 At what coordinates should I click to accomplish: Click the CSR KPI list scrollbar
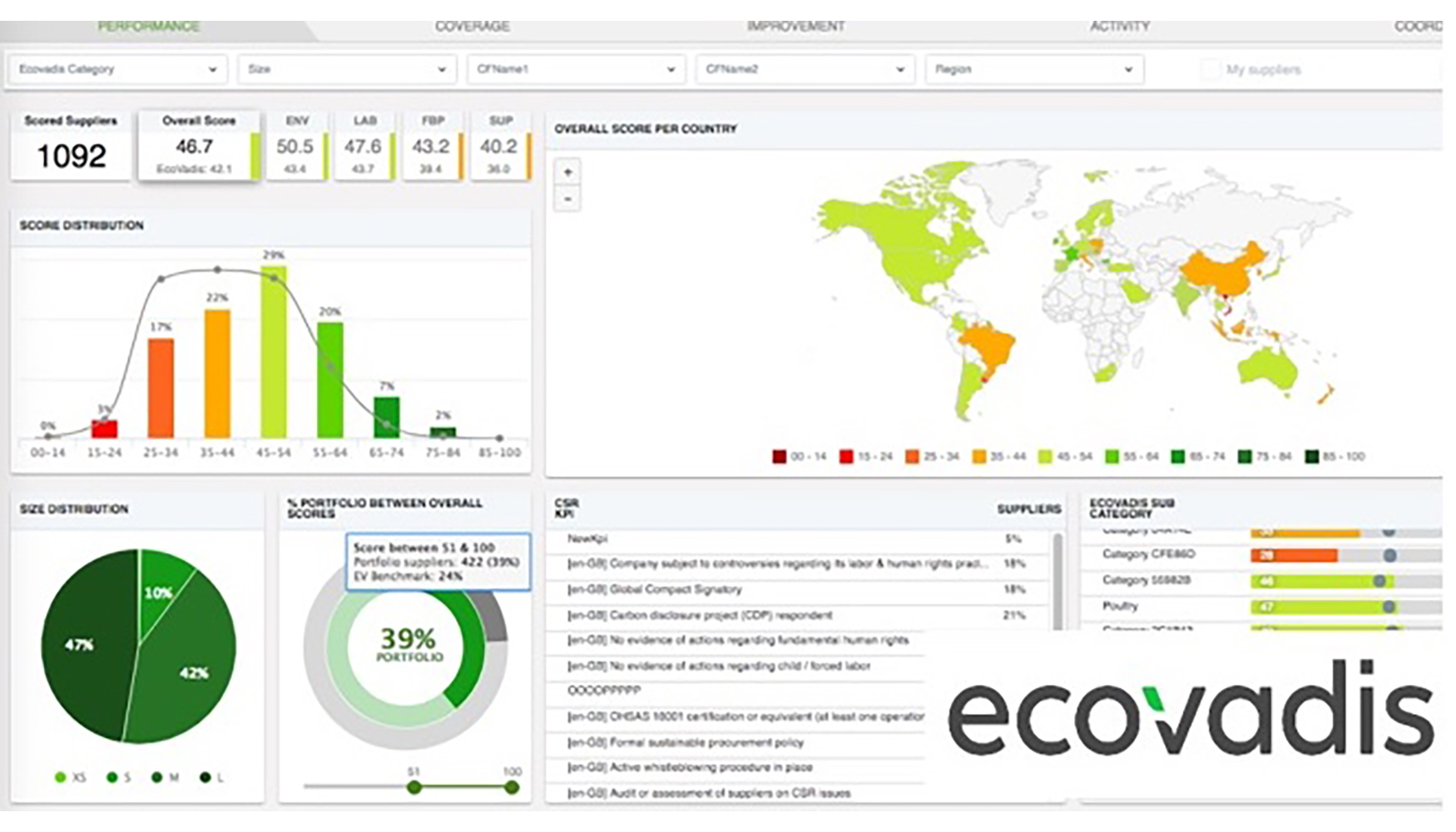[1057, 581]
